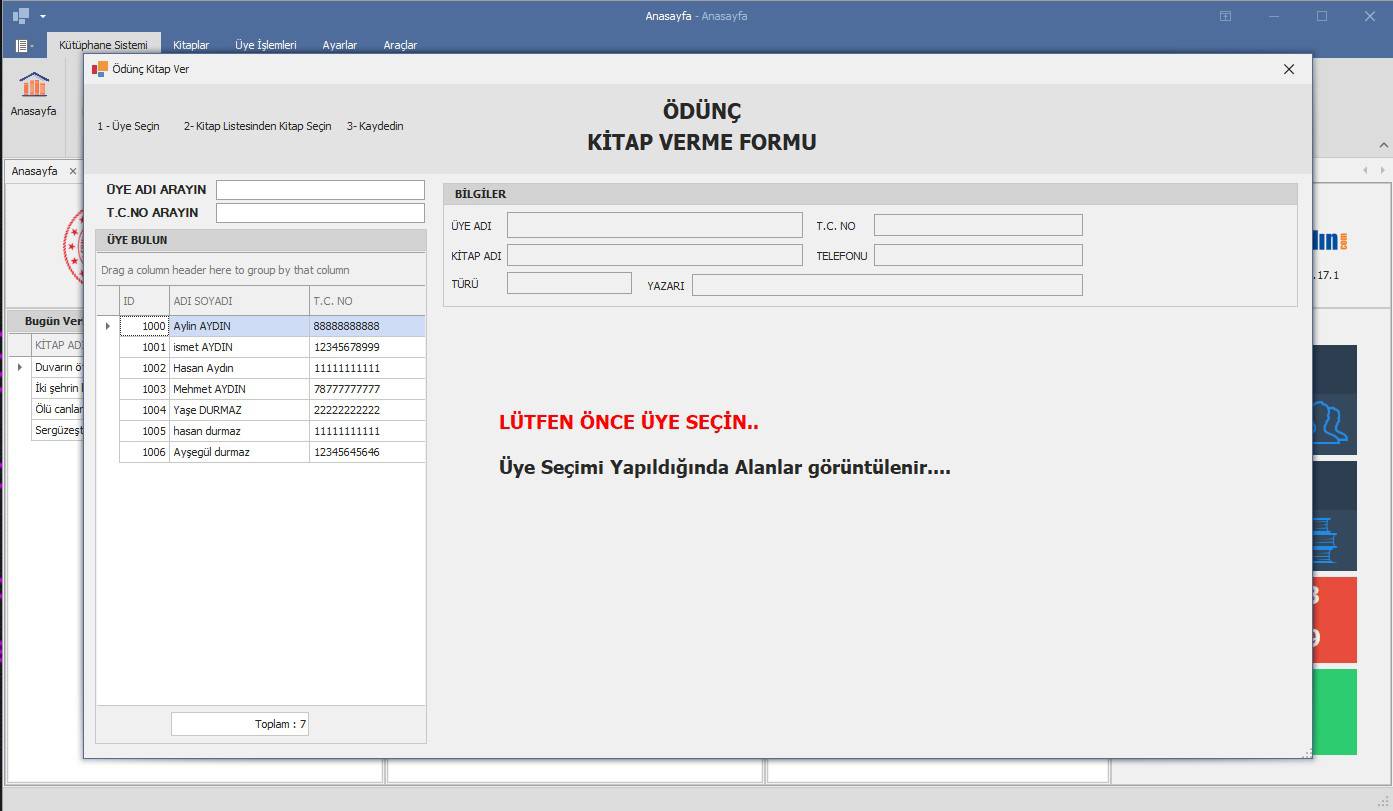1393x811 pixels.
Task: Close the Ödünç Kitap Ver dialog
Action: point(1288,69)
